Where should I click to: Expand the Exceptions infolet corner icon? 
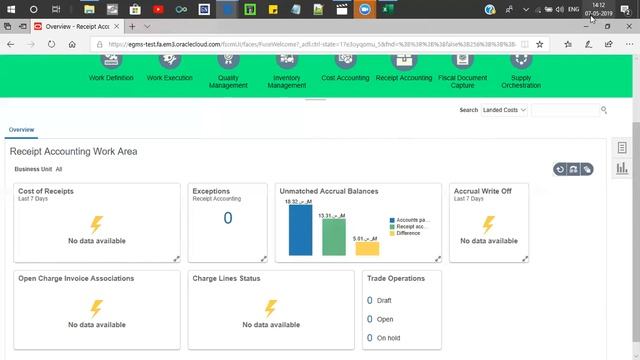tap(264, 259)
